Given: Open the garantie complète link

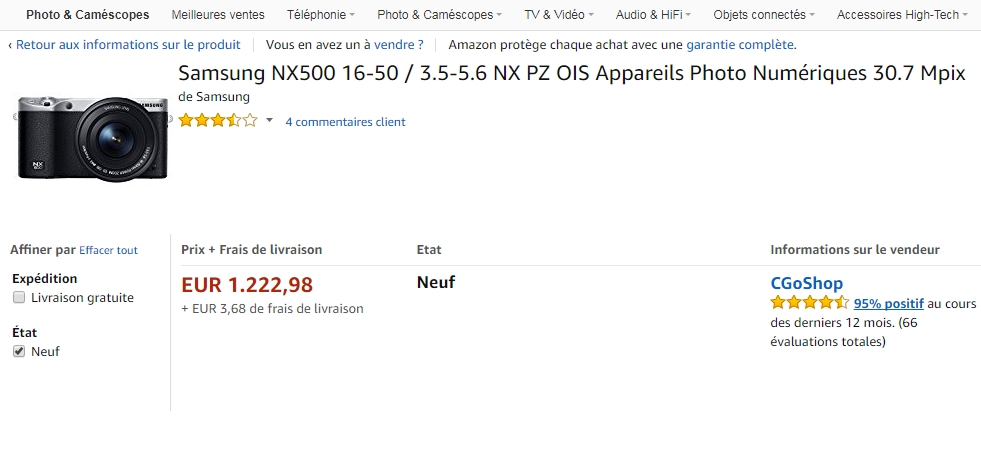Looking at the screenshot, I should coord(740,44).
